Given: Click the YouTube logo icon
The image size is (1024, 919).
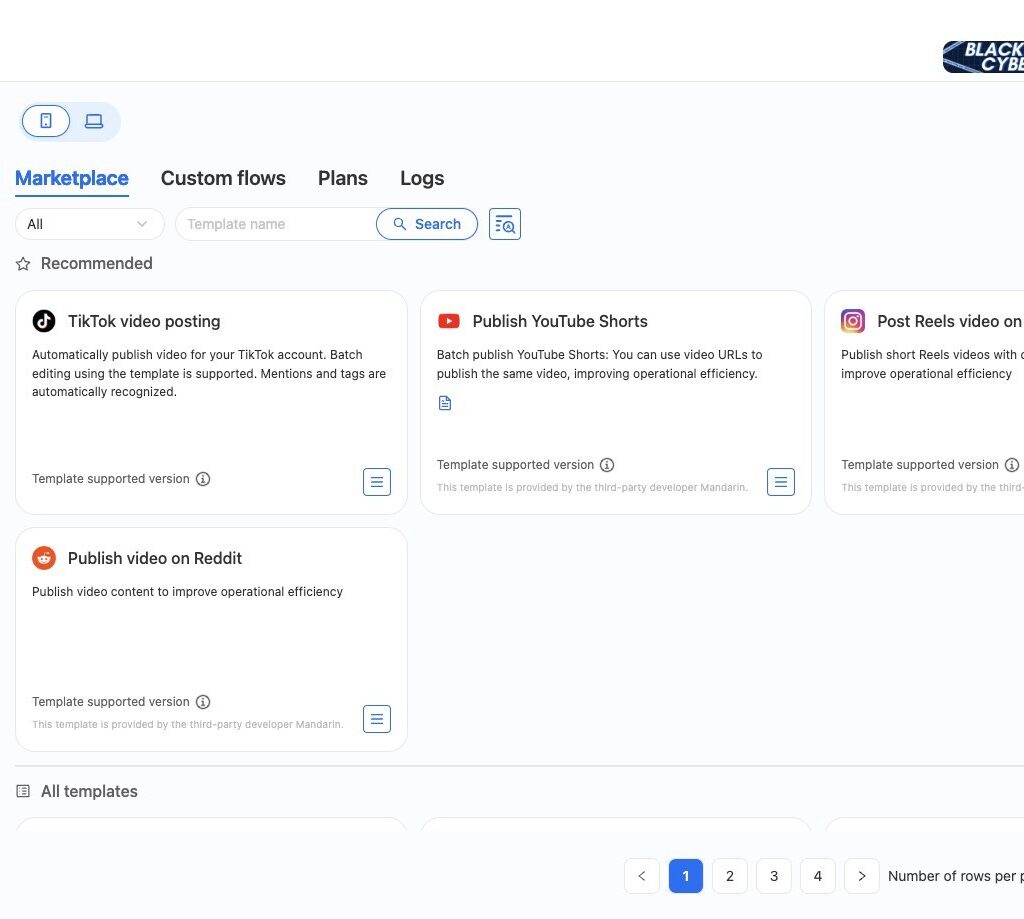Looking at the screenshot, I should pyautogui.click(x=449, y=321).
